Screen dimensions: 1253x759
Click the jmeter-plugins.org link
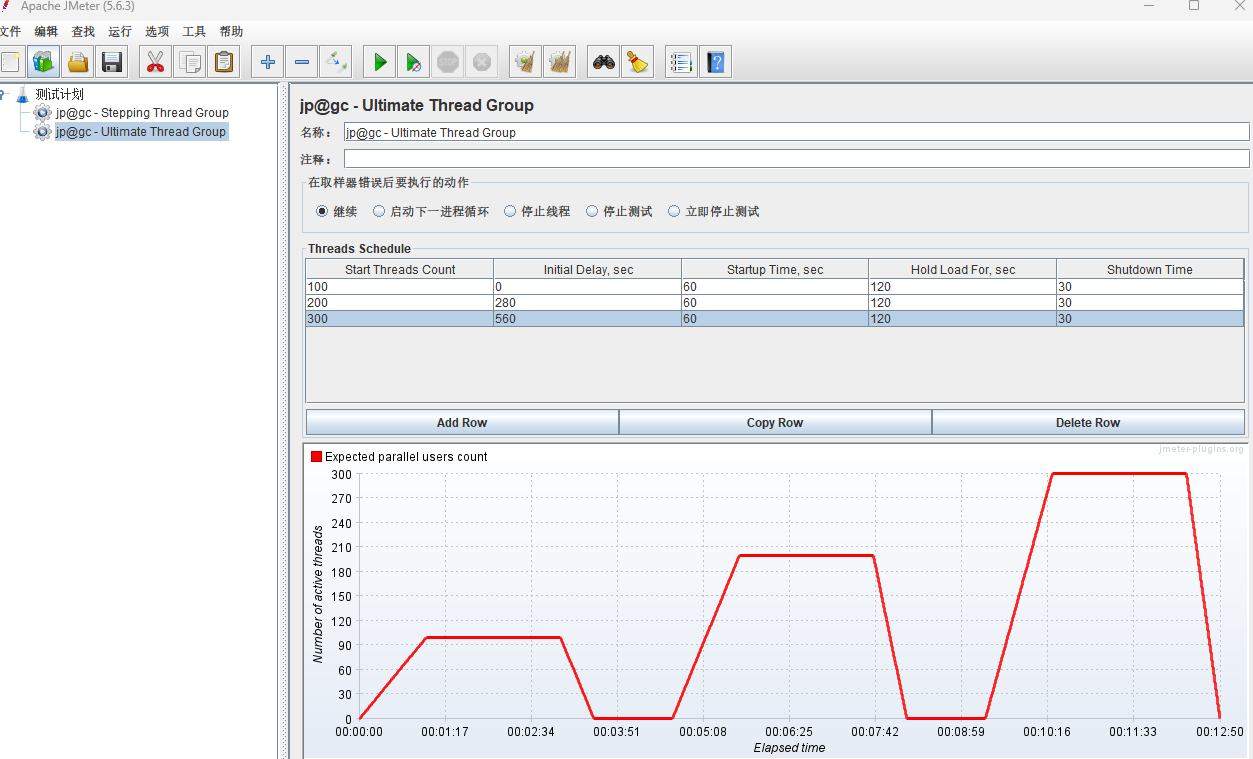[x=1201, y=449]
